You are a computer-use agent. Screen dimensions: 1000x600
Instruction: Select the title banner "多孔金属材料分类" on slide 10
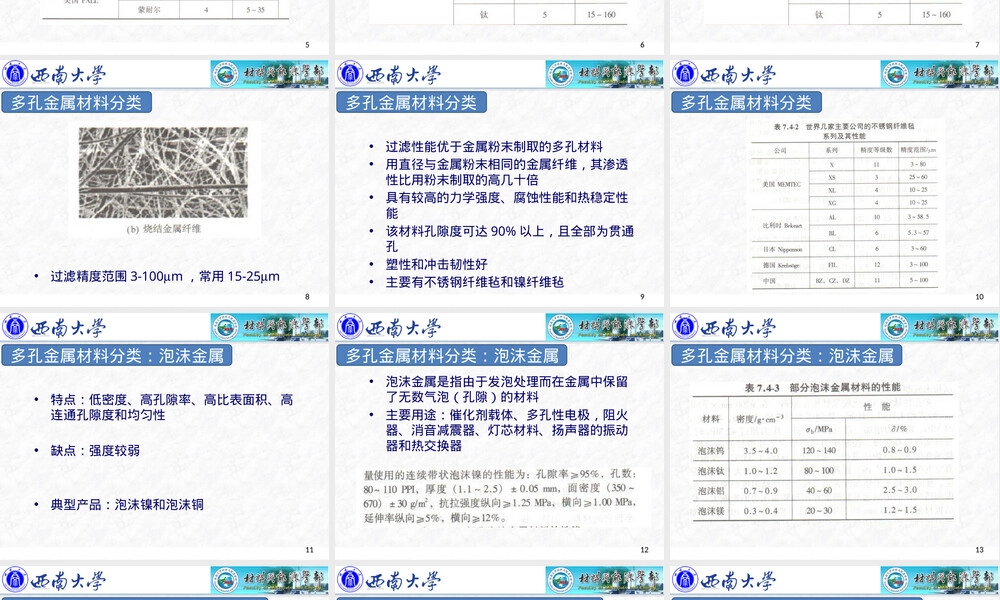point(746,103)
